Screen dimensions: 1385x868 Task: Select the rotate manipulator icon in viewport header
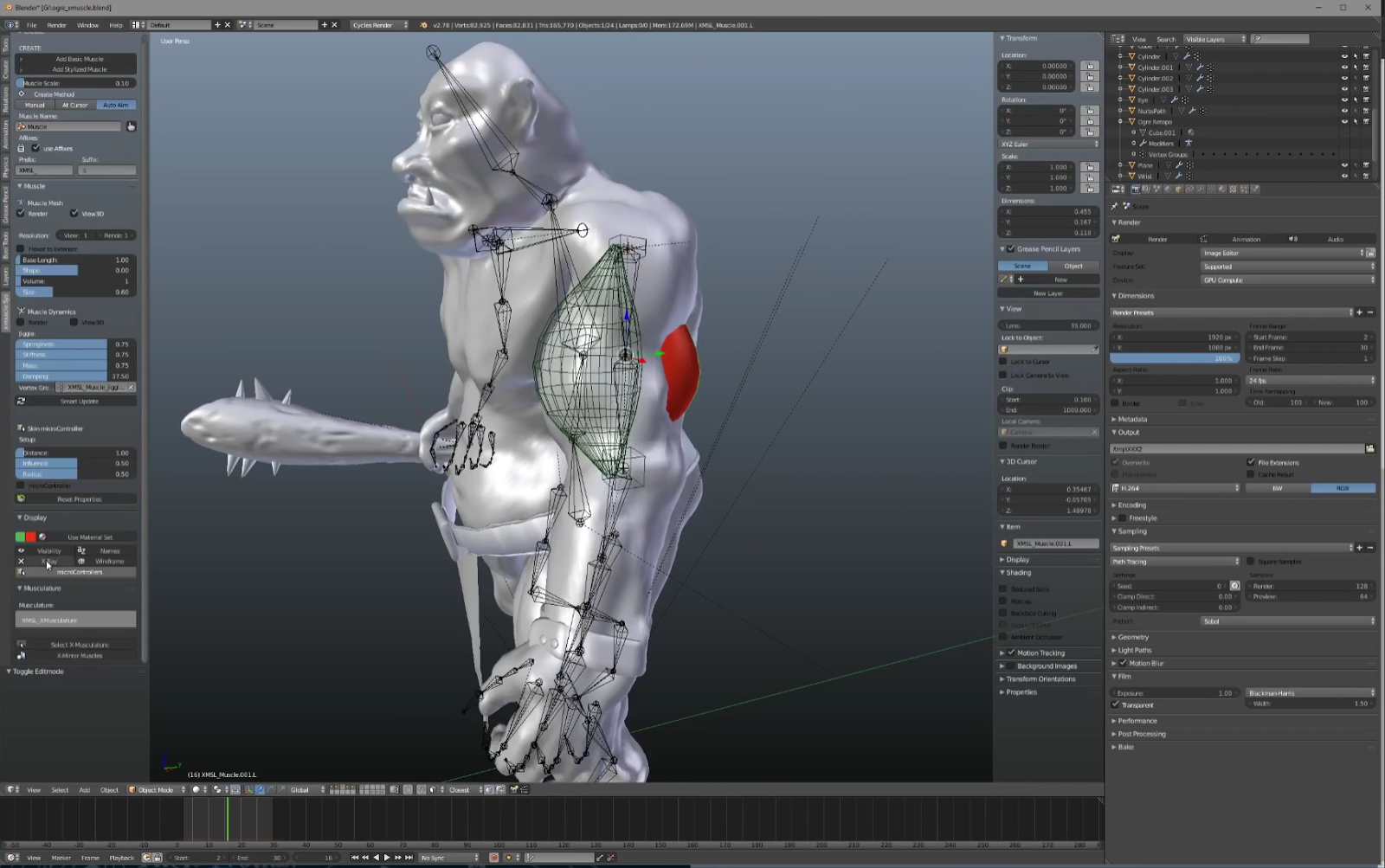[270, 790]
